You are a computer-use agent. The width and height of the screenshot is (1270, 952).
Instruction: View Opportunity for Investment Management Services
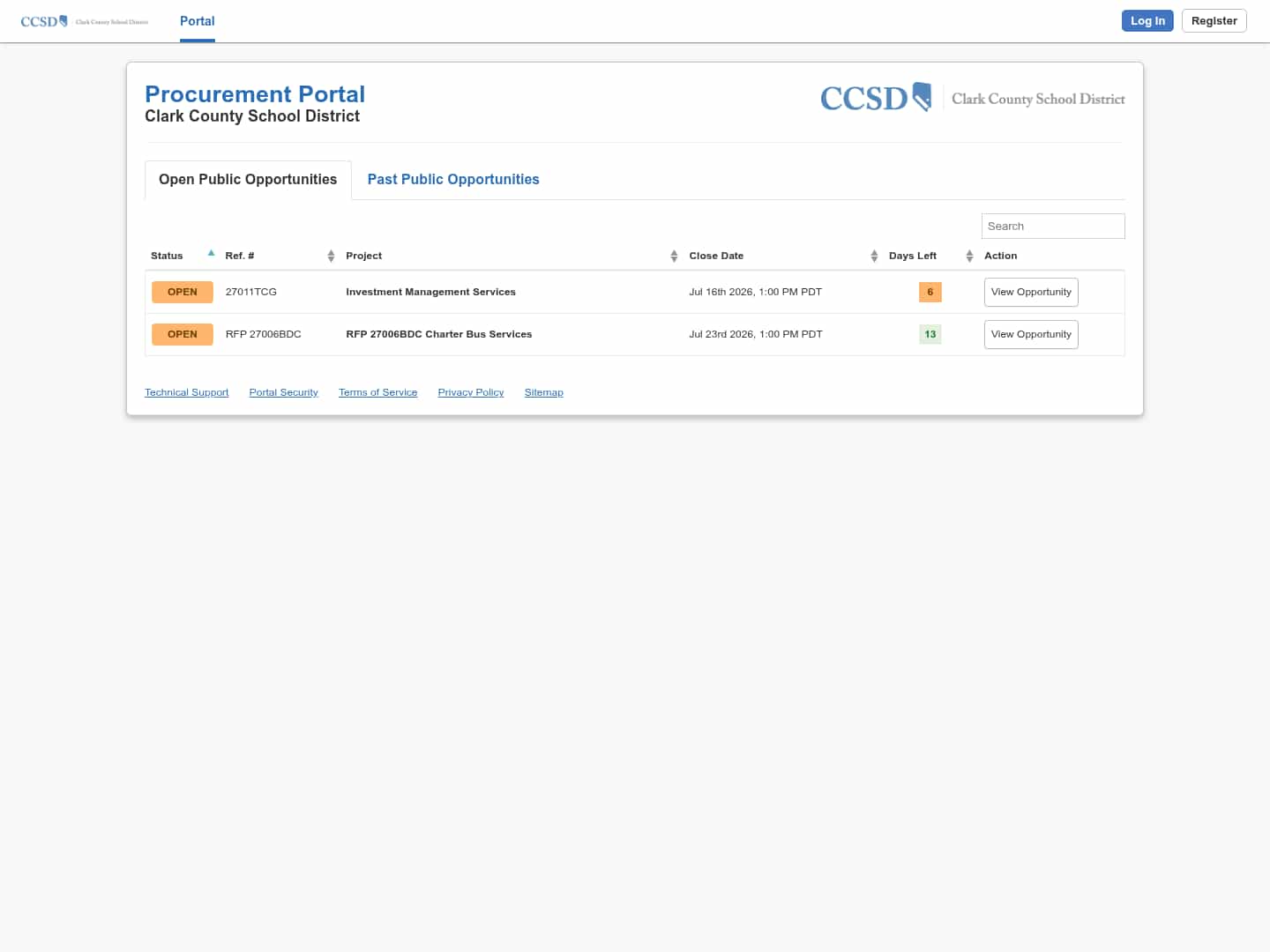point(1031,292)
